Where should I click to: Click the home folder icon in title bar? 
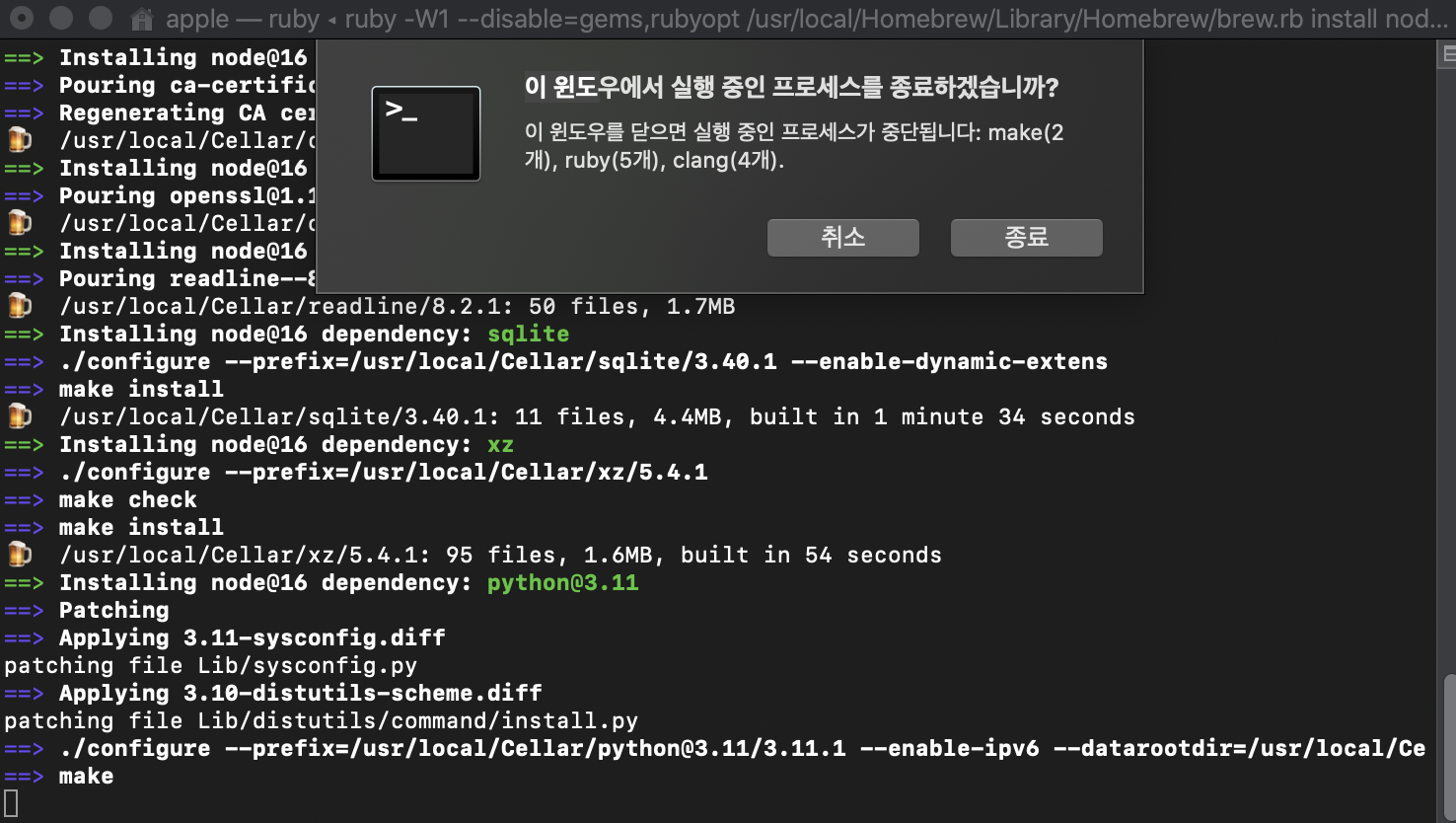pyautogui.click(x=142, y=19)
